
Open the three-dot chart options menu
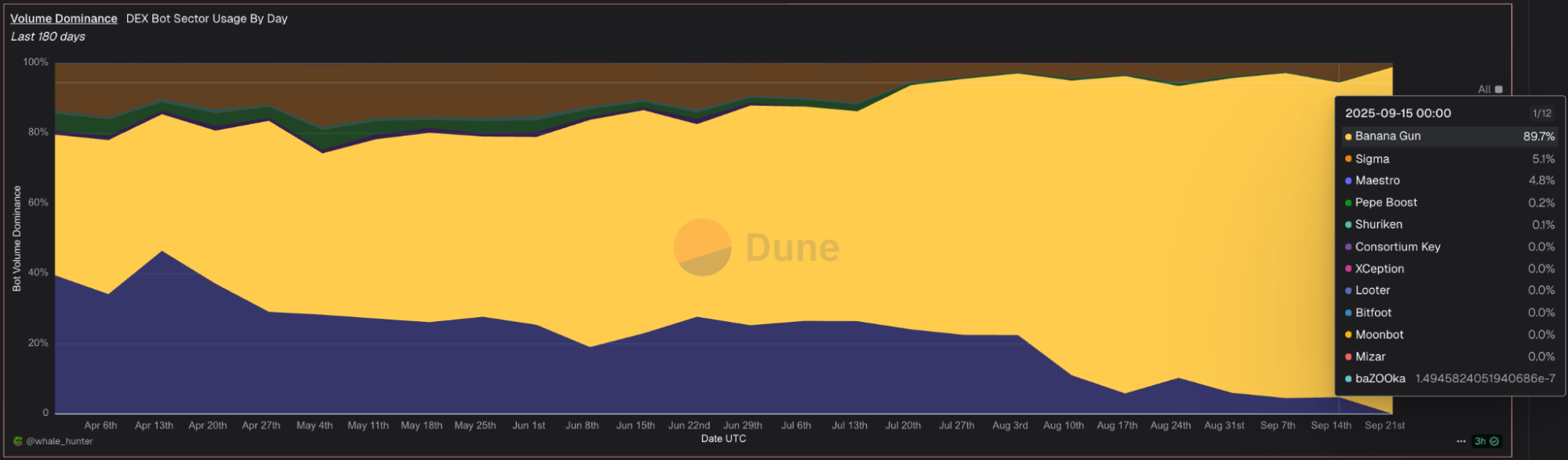1461,441
